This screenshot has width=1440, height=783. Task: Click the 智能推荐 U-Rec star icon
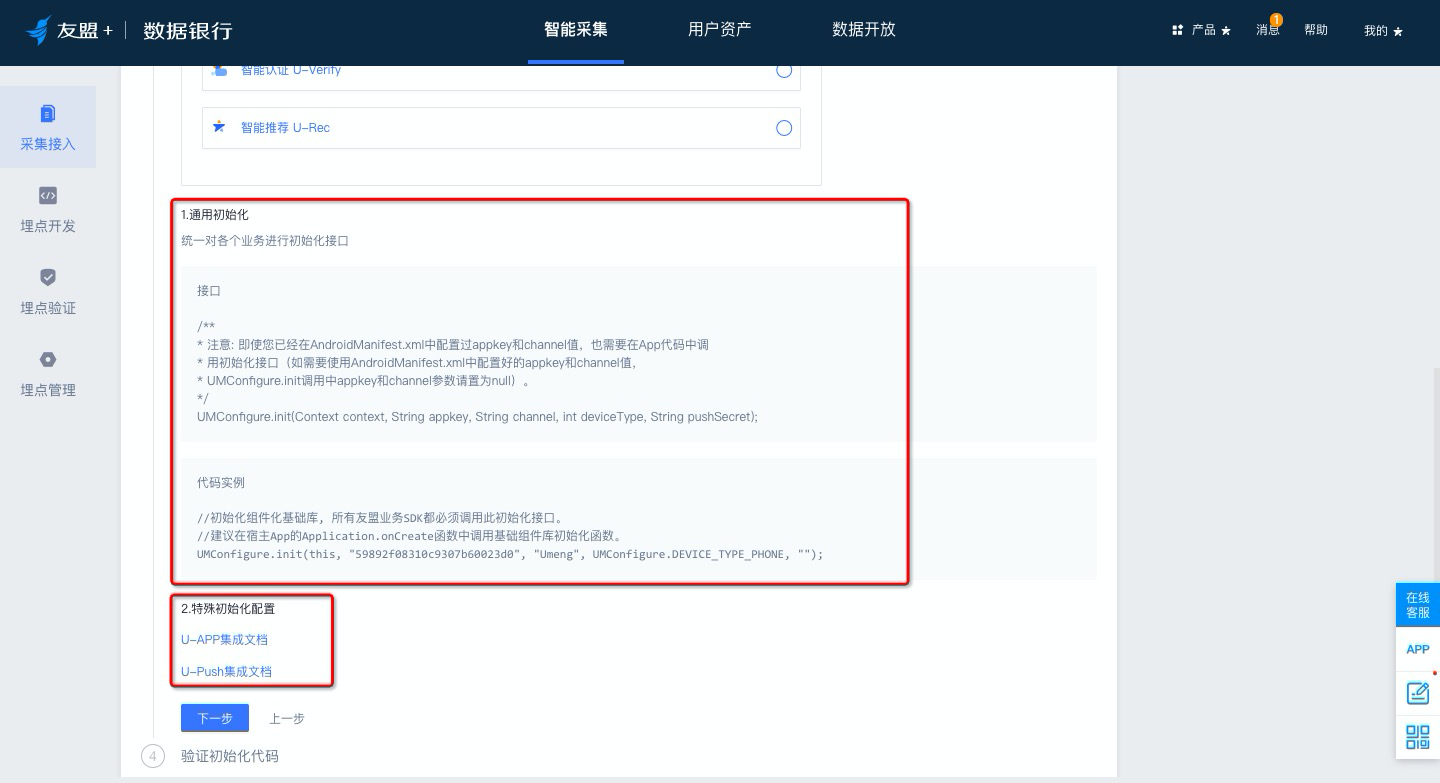(219, 127)
